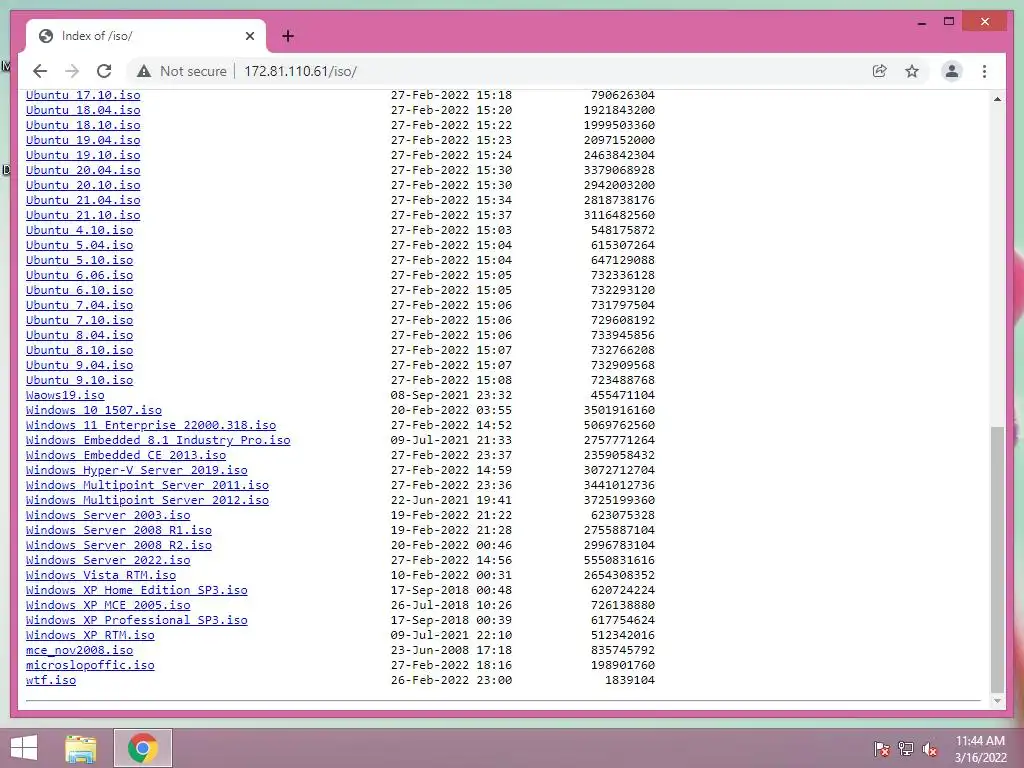Click file size 5550831616
This screenshot has height=768, width=1024.
point(619,560)
